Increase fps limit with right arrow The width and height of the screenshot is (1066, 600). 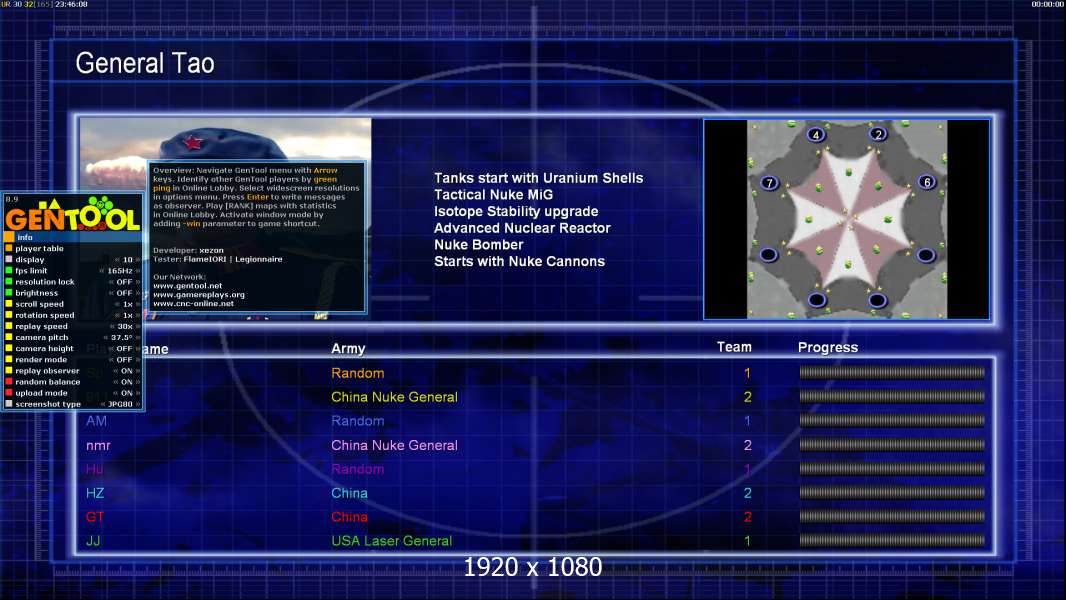coord(138,270)
